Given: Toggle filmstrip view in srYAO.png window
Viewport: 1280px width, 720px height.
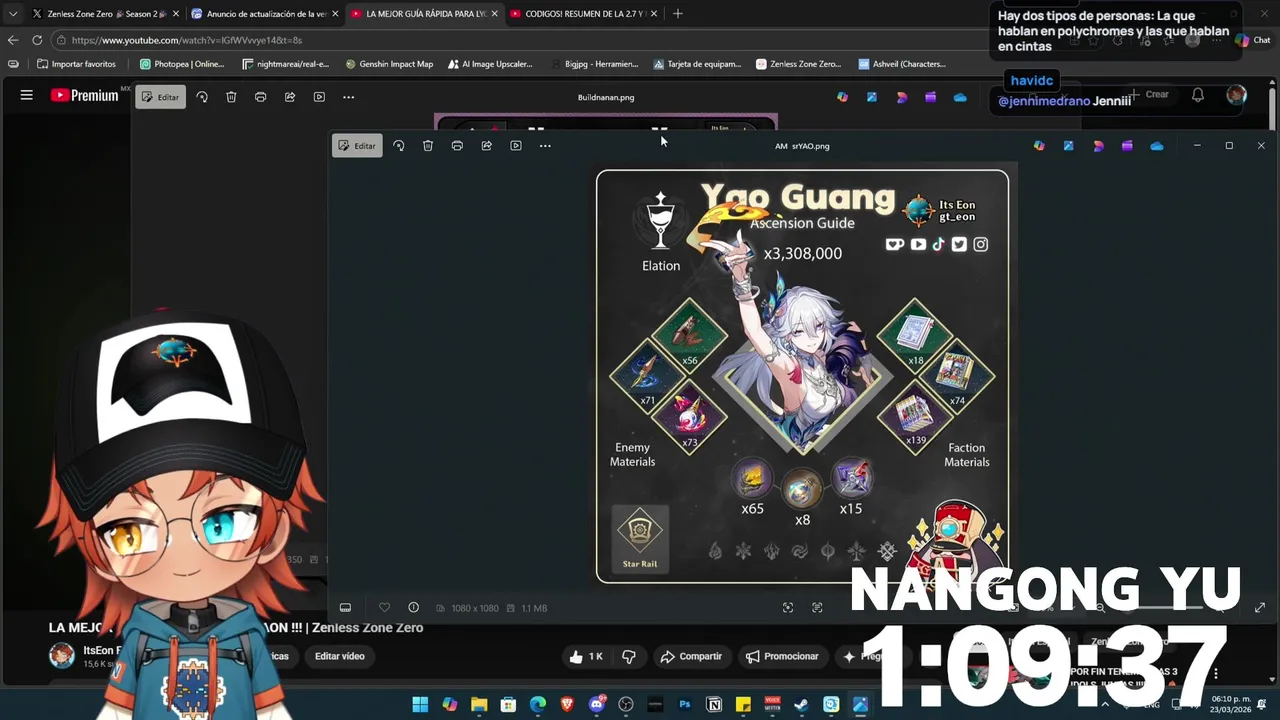Looking at the screenshot, I should pyautogui.click(x=345, y=608).
